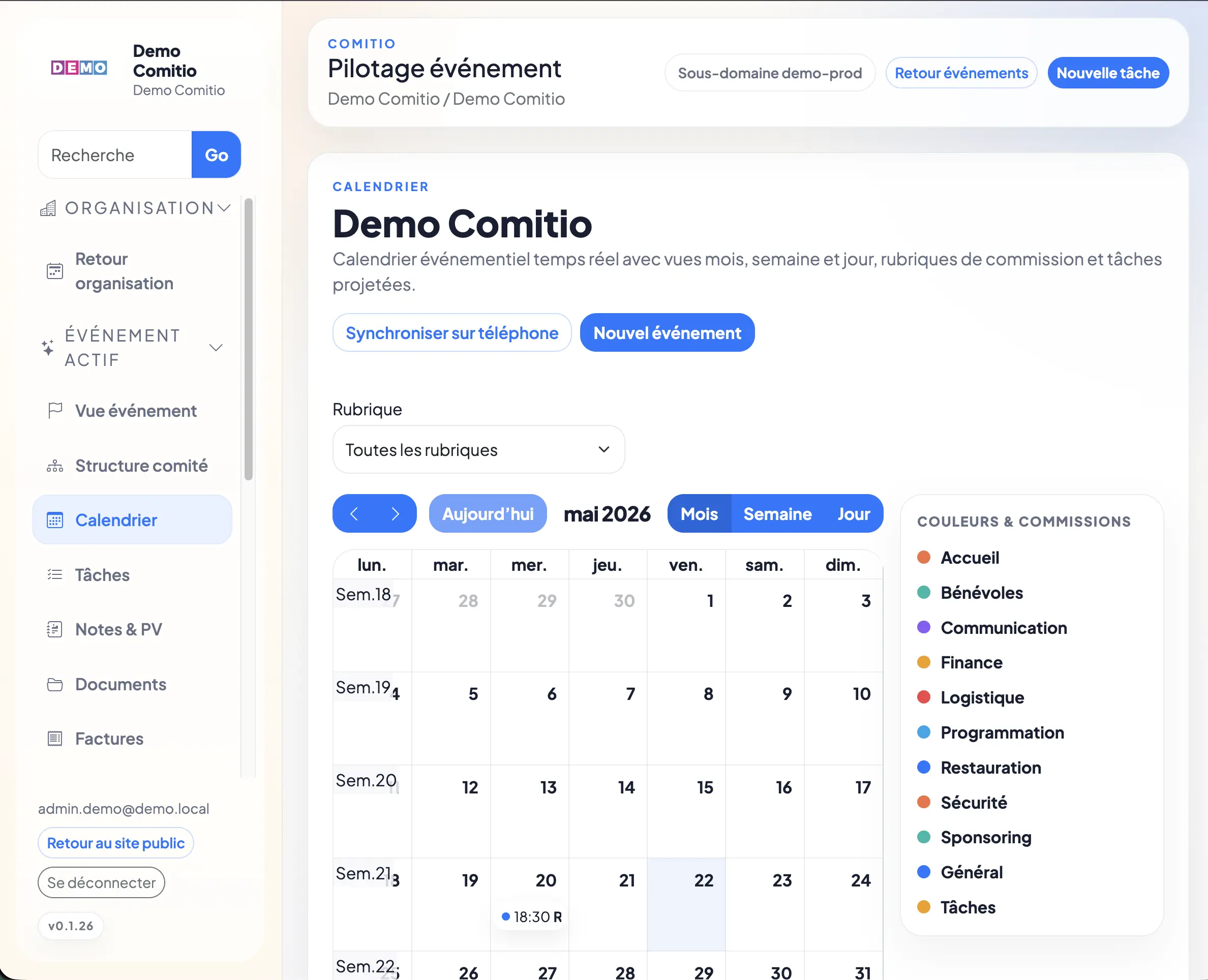Open the Toutes les rubriques dropdown
The image size is (1208, 980).
pos(479,449)
